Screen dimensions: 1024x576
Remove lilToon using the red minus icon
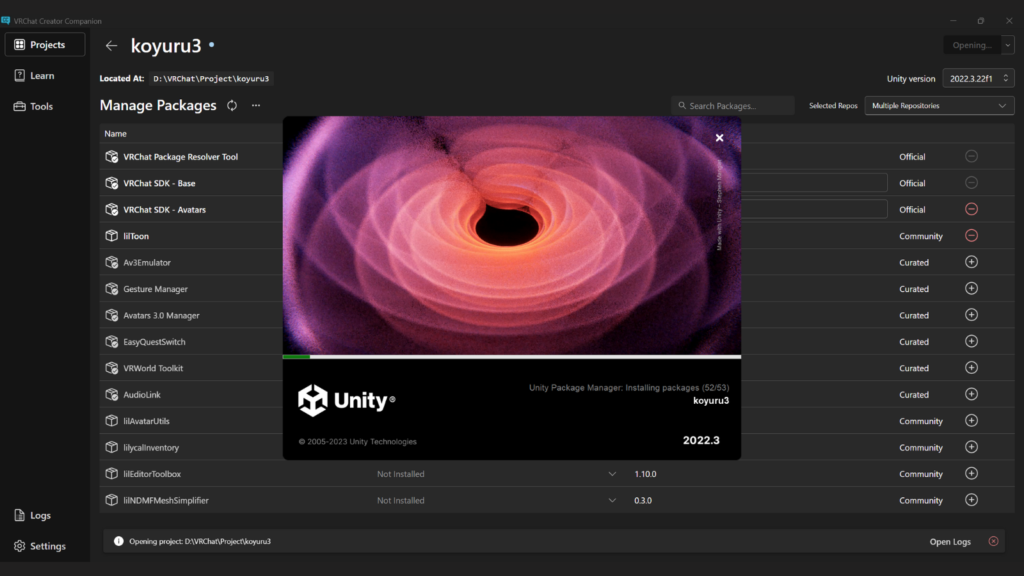coord(970,236)
